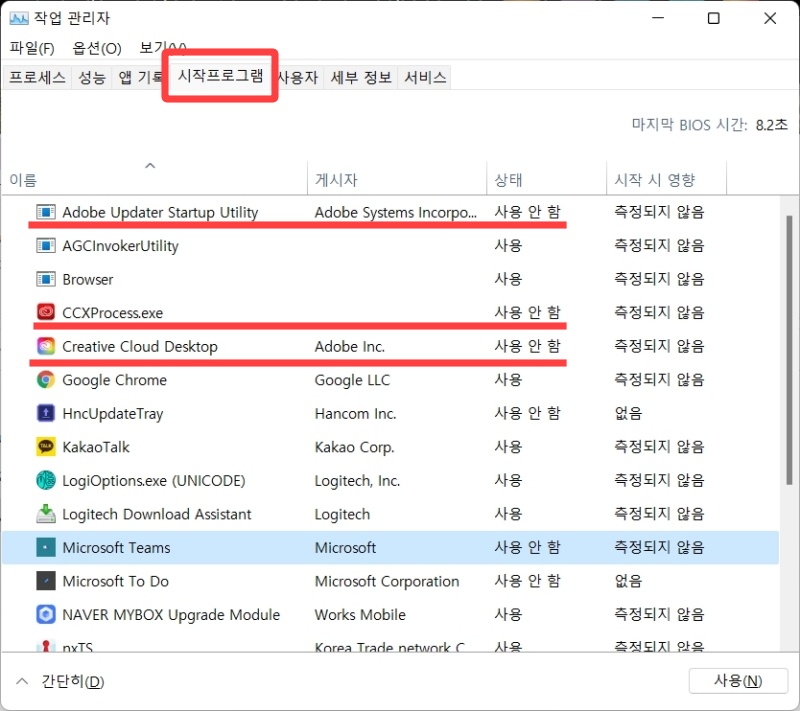
Task: Click the Works Mobile publisher cell
Action: click(360, 615)
